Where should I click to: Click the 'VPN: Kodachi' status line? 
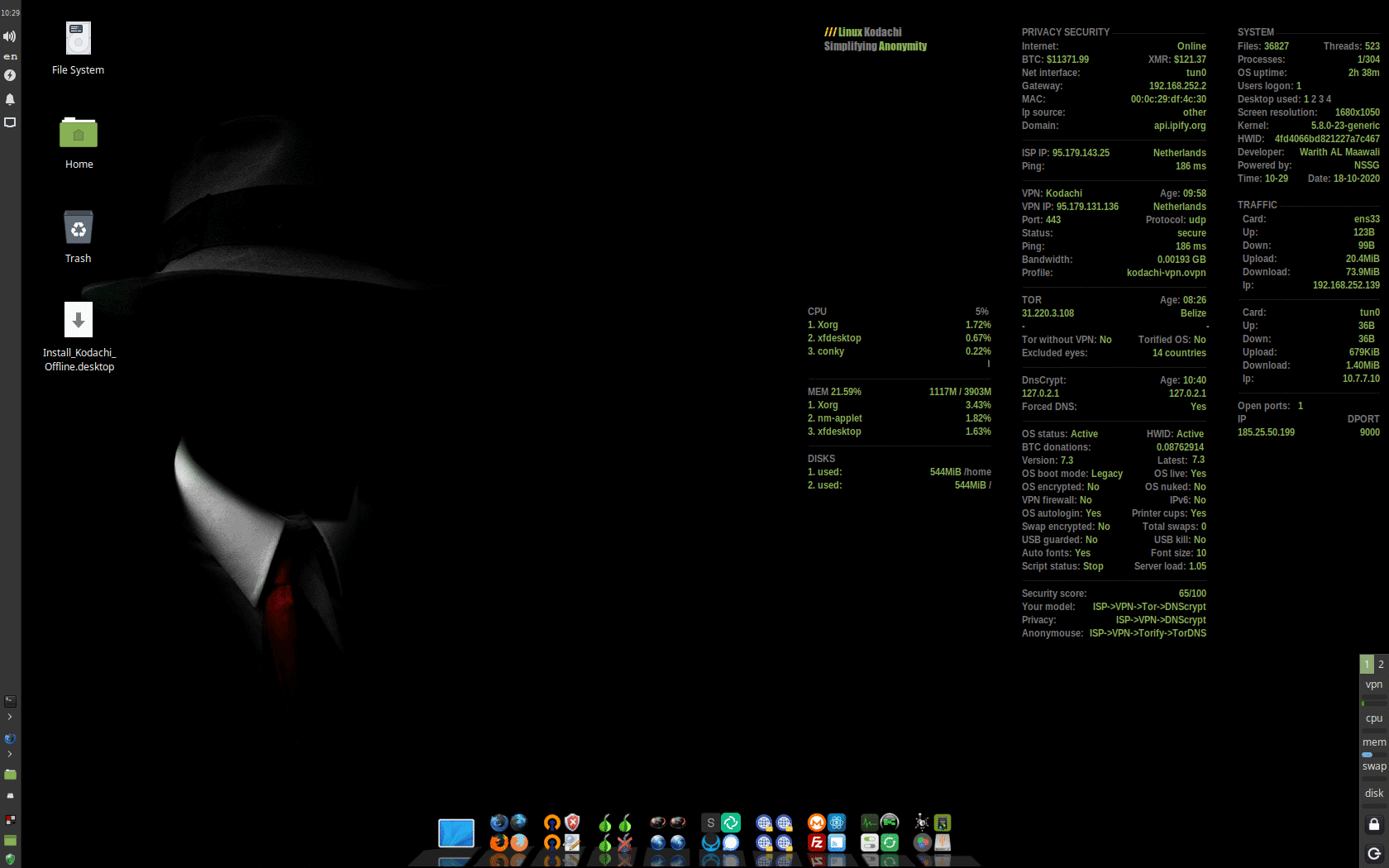1052,193
